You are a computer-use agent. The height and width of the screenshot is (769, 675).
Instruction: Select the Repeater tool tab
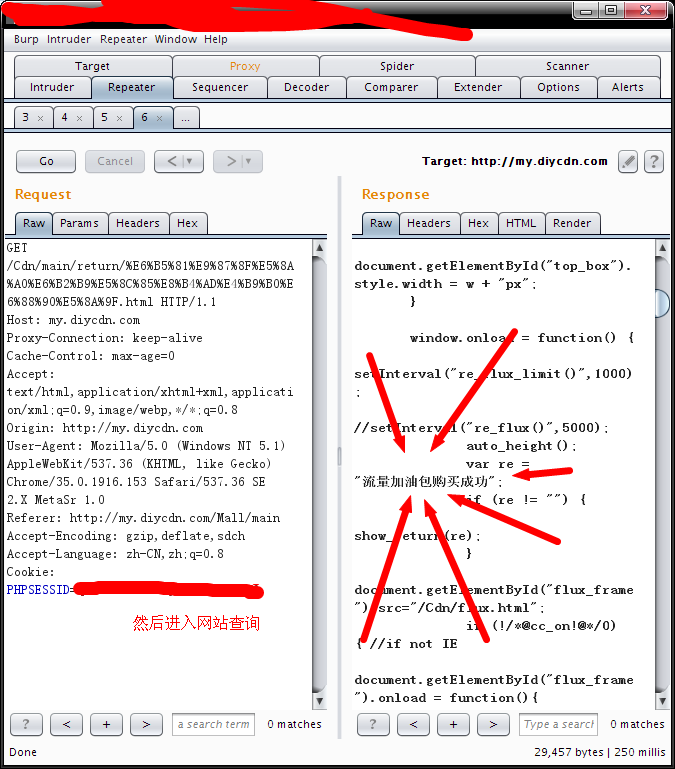click(131, 87)
